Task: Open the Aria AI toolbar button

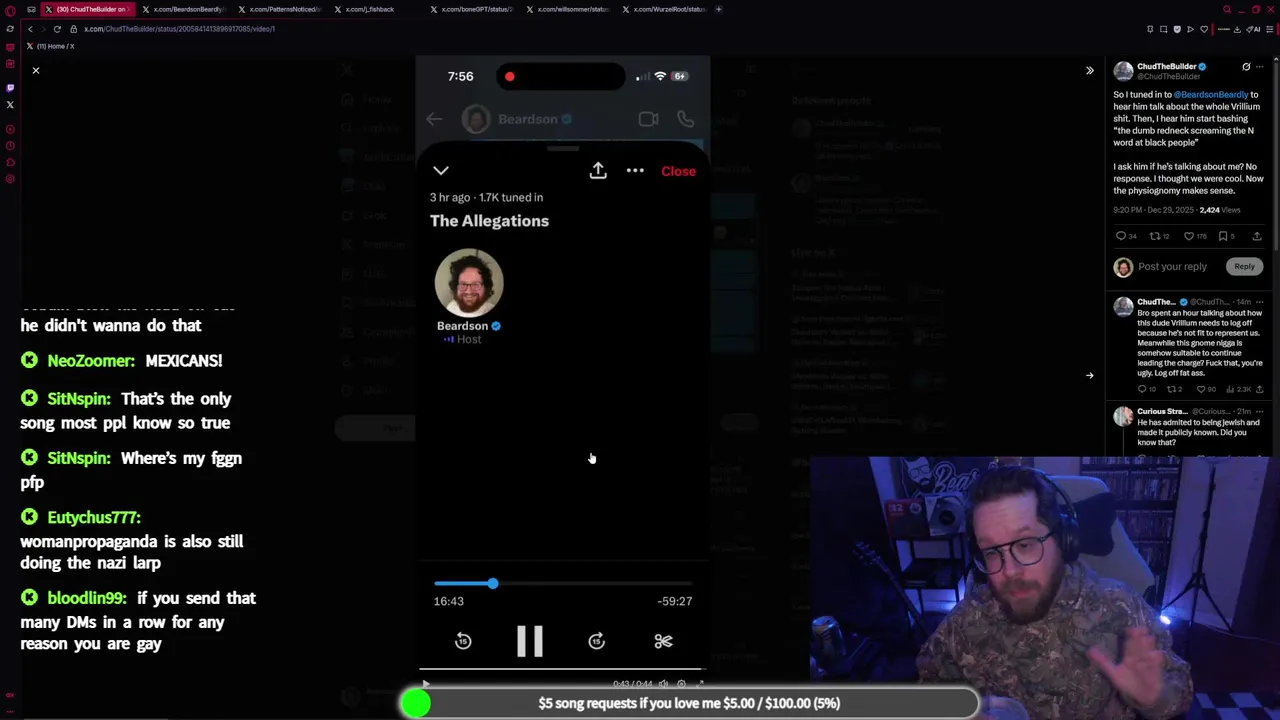Action: pos(1254,29)
